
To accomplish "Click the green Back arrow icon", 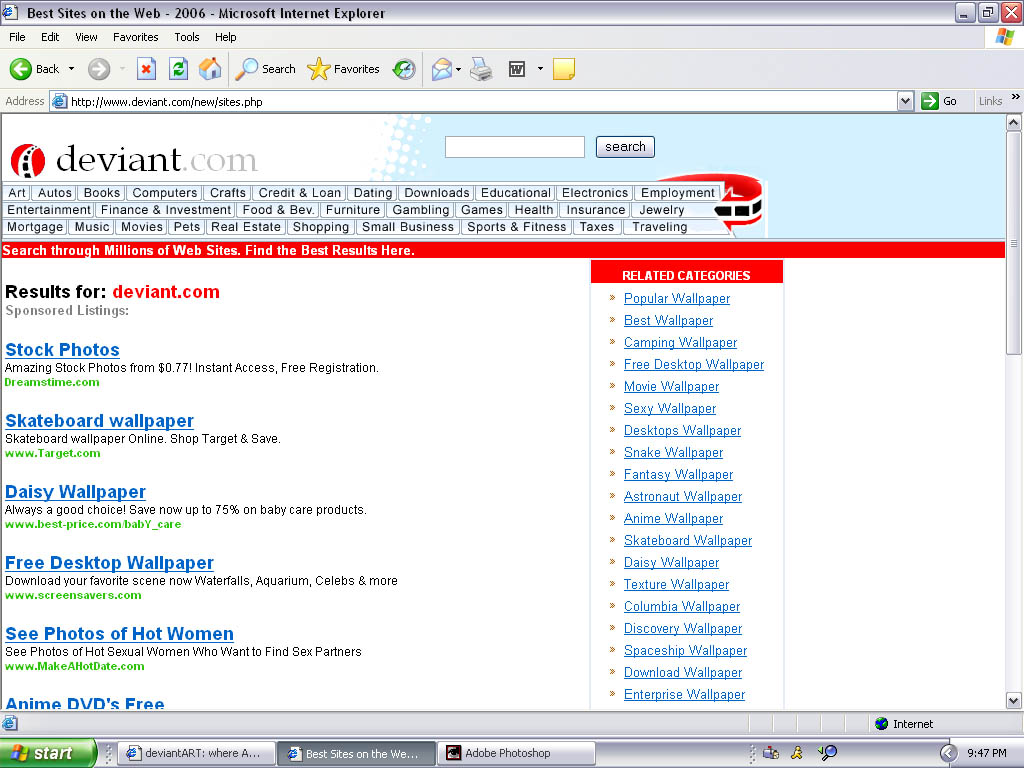I will pyautogui.click(x=21, y=69).
